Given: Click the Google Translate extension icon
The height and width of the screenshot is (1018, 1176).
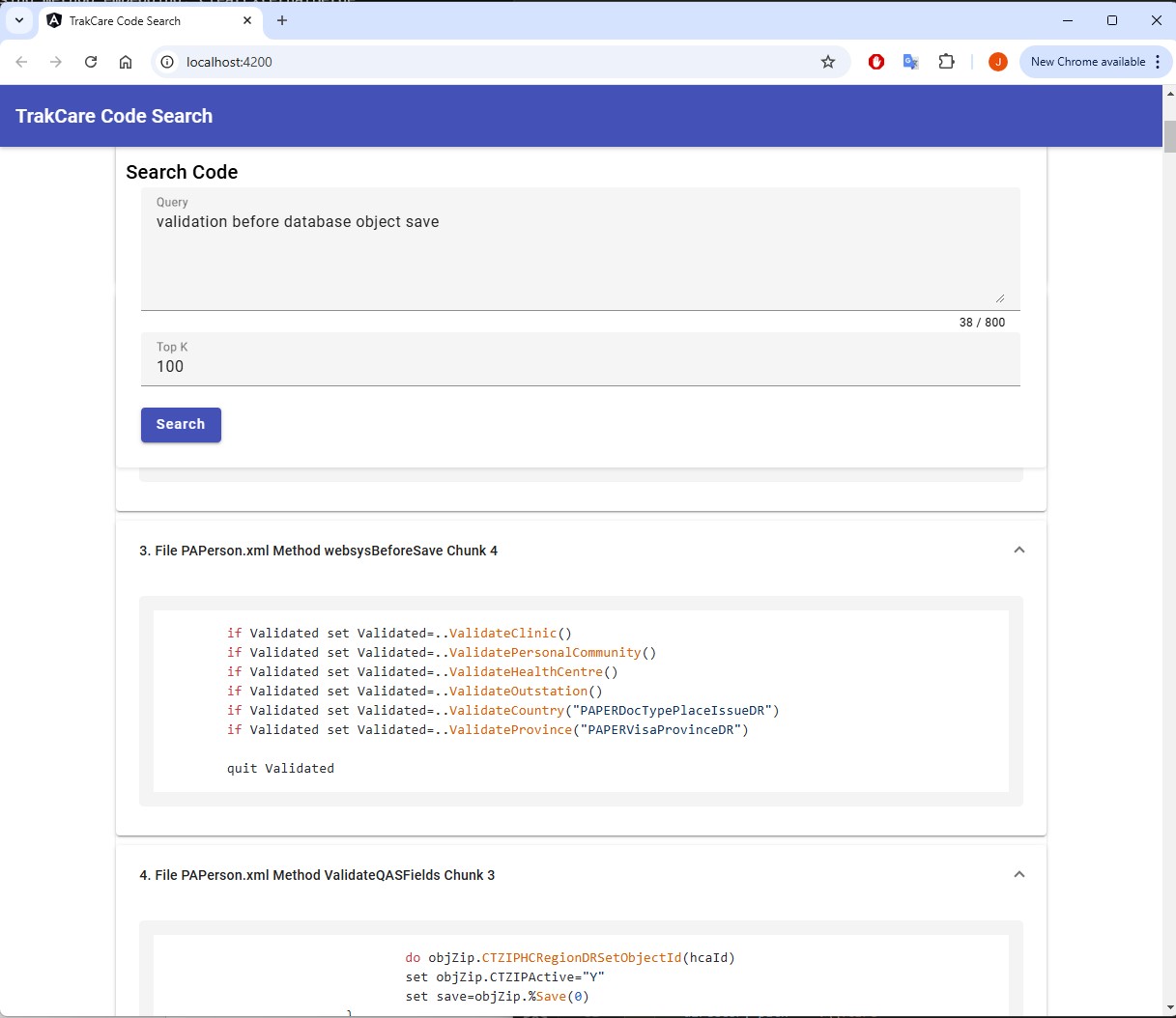Looking at the screenshot, I should (x=910, y=62).
